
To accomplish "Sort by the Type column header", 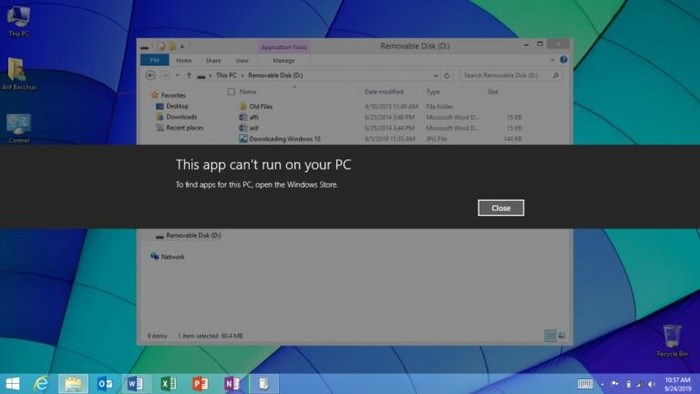I will point(433,91).
